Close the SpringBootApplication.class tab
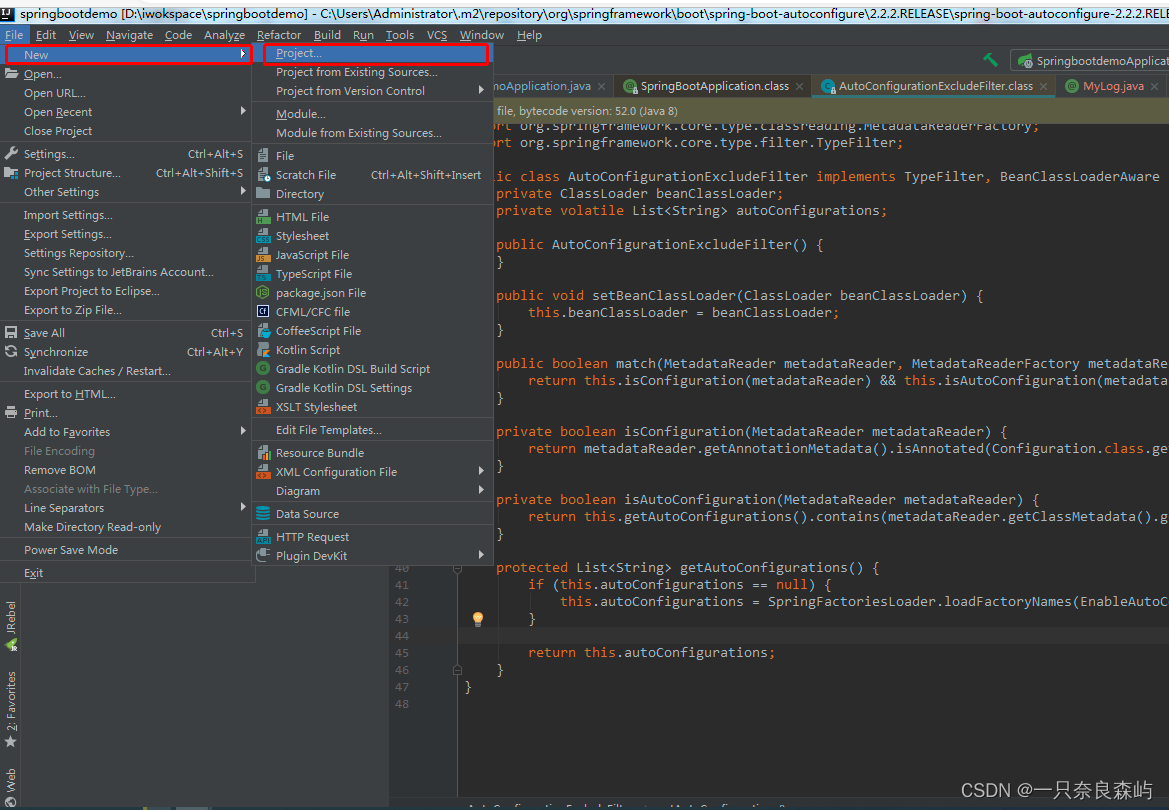 coord(800,87)
